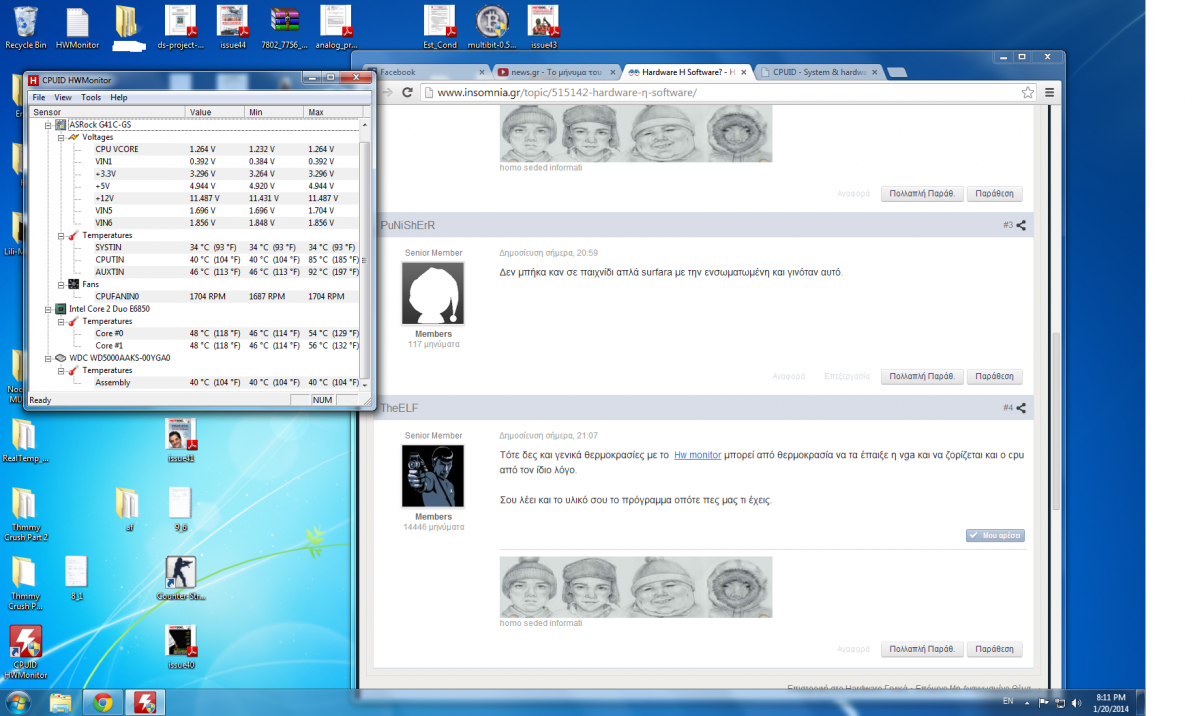Viewport: 1200px width, 716px height.
Task: Collapse the Temperatures node under Intel Core 2 Duo
Action: tap(60, 321)
